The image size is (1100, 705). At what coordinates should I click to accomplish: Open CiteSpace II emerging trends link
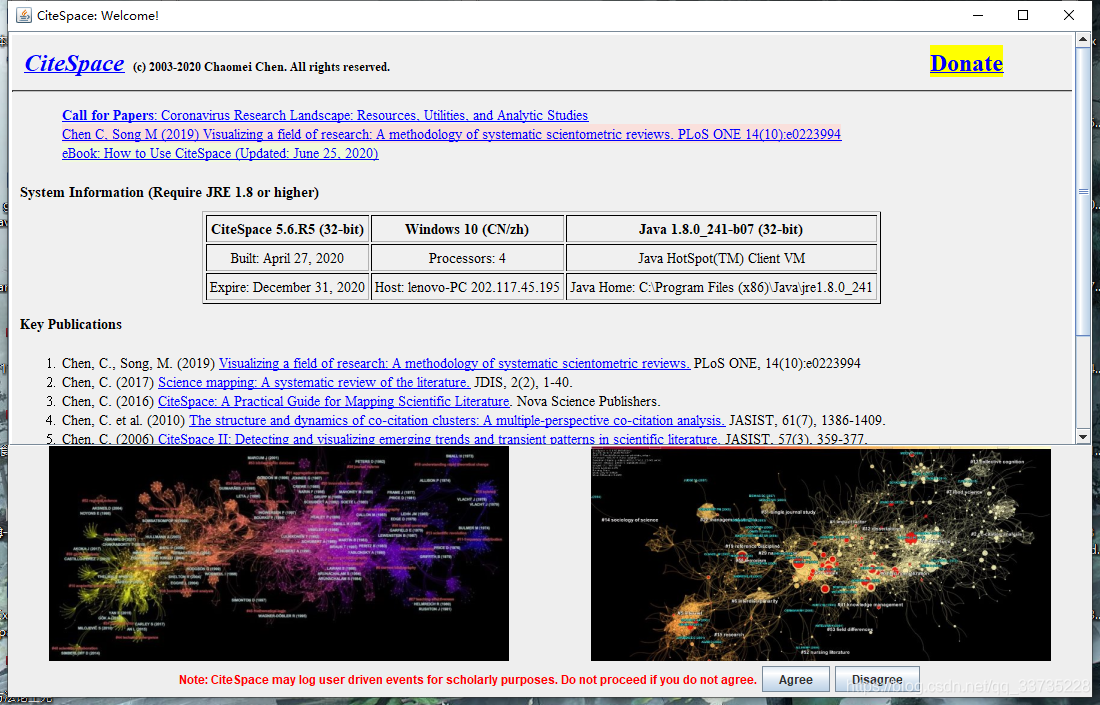pos(439,439)
